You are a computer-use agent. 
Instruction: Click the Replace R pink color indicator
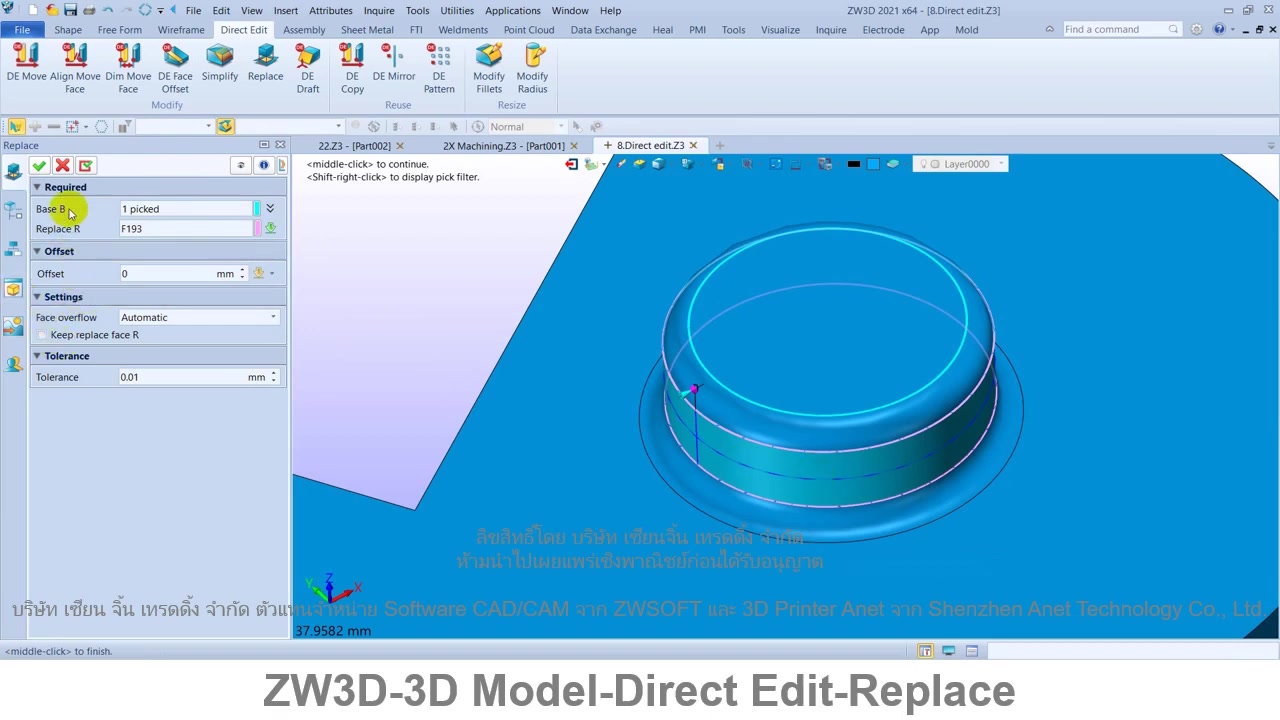point(257,228)
